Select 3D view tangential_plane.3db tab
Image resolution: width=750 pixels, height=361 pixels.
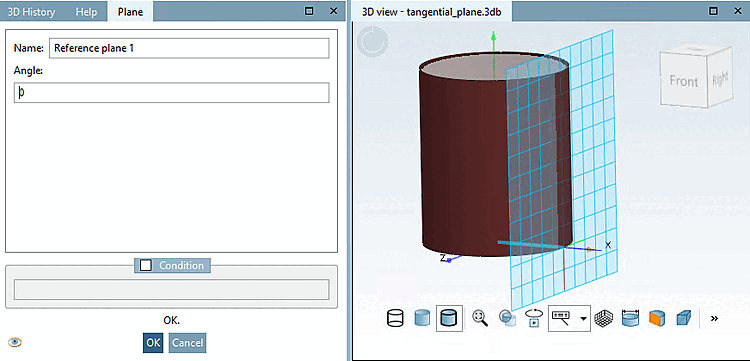[x=431, y=11]
